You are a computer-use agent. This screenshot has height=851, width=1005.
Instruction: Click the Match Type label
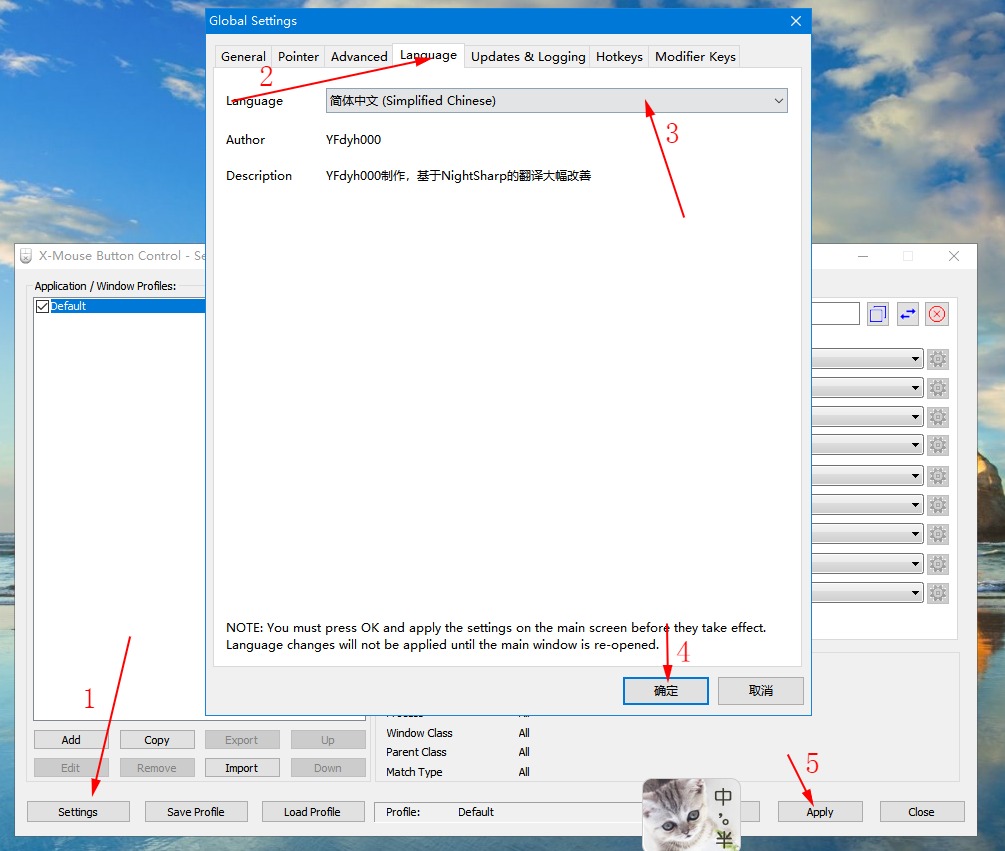pyautogui.click(x=414, y=772)
